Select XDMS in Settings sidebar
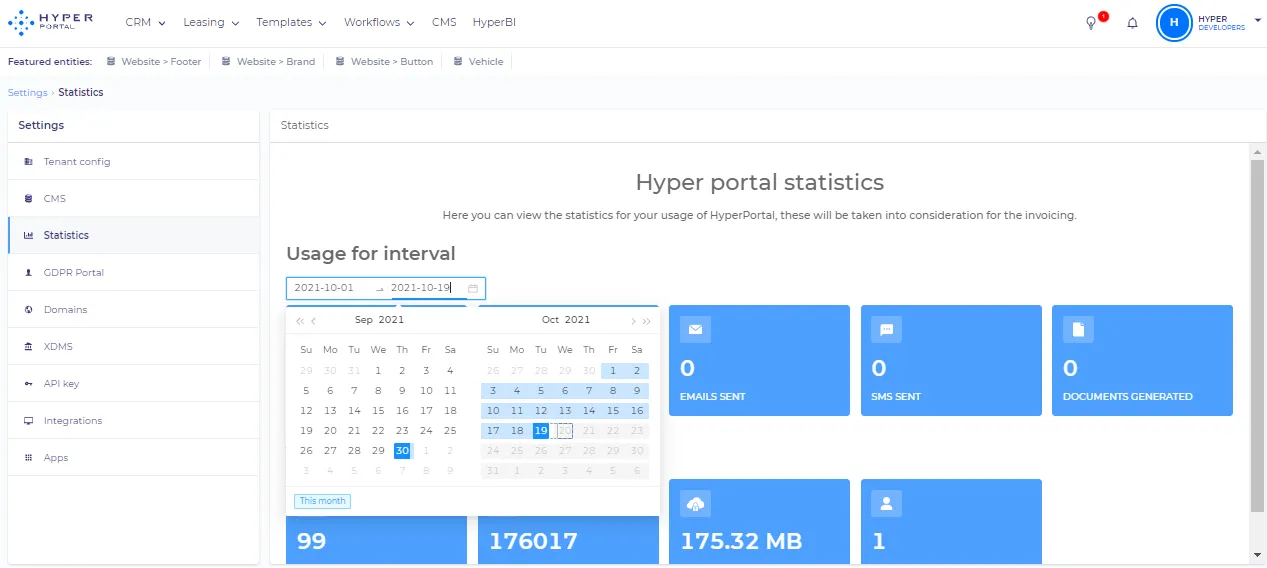The image size is (1267, 568). (x=133, y=347)
